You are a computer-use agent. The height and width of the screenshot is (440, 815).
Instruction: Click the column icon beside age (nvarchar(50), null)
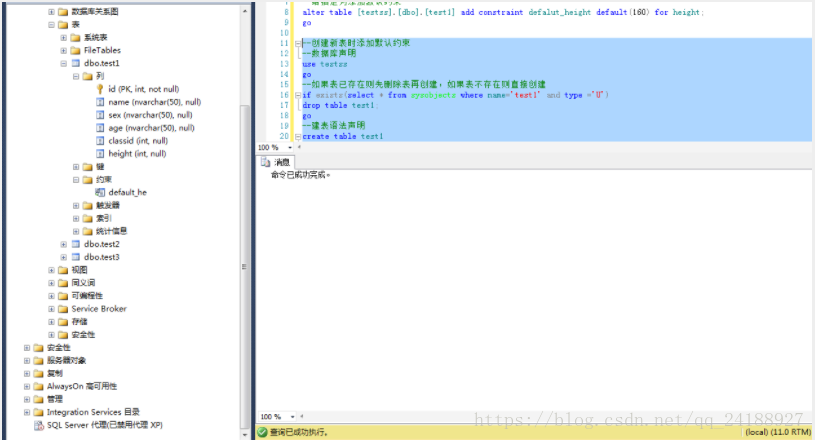(100, 128)
